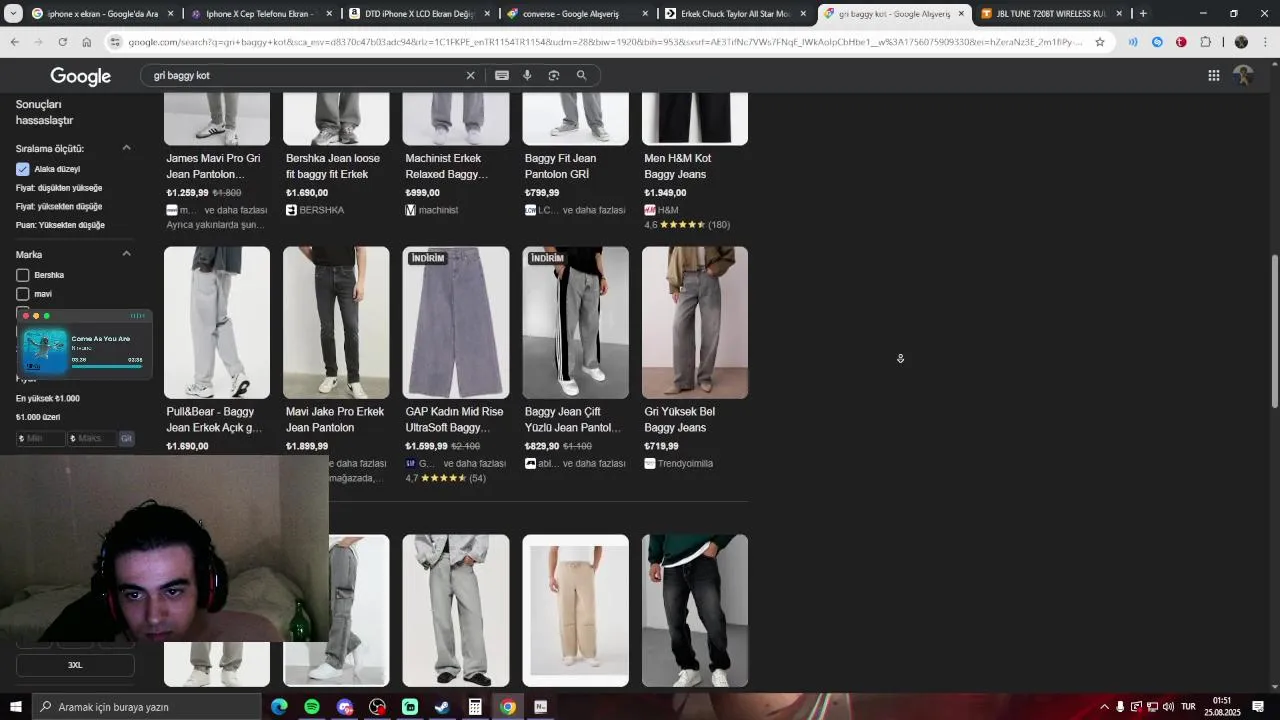Open Pull&Bear Baggy Jean product image
This screenshot has width=1280, height=720.
[x=217, y=323]
